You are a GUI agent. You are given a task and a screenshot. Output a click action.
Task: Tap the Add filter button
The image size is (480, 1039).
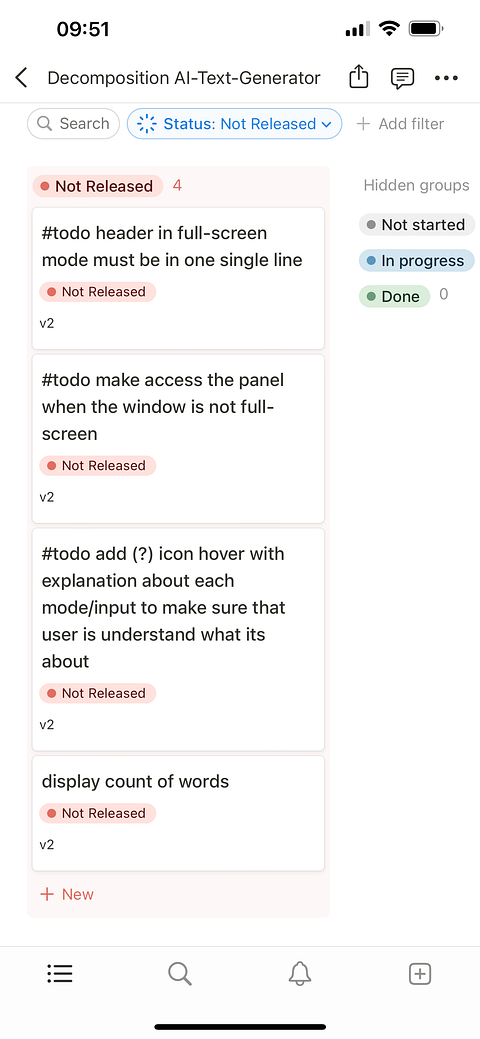(x=400, y=124)
